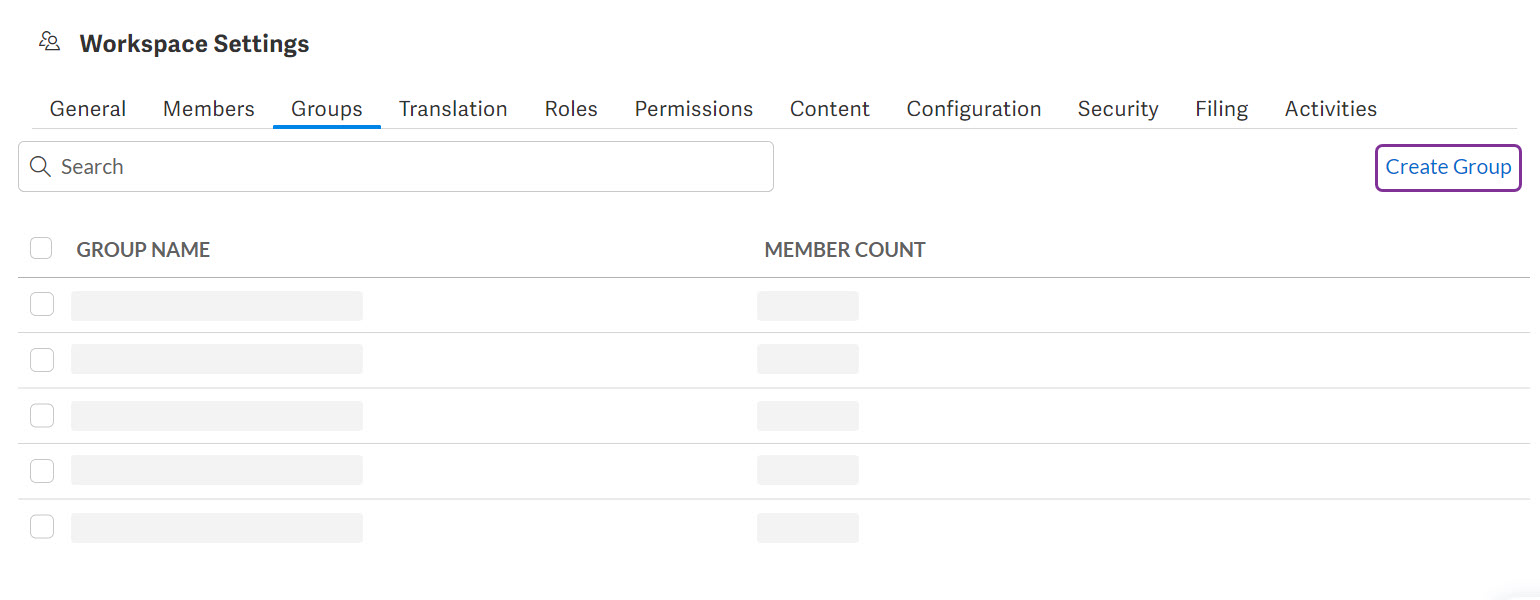Viewport: 1540px width, 600px height.
Task: Open the Permissions tab
Action: click(x=693, y=108)
